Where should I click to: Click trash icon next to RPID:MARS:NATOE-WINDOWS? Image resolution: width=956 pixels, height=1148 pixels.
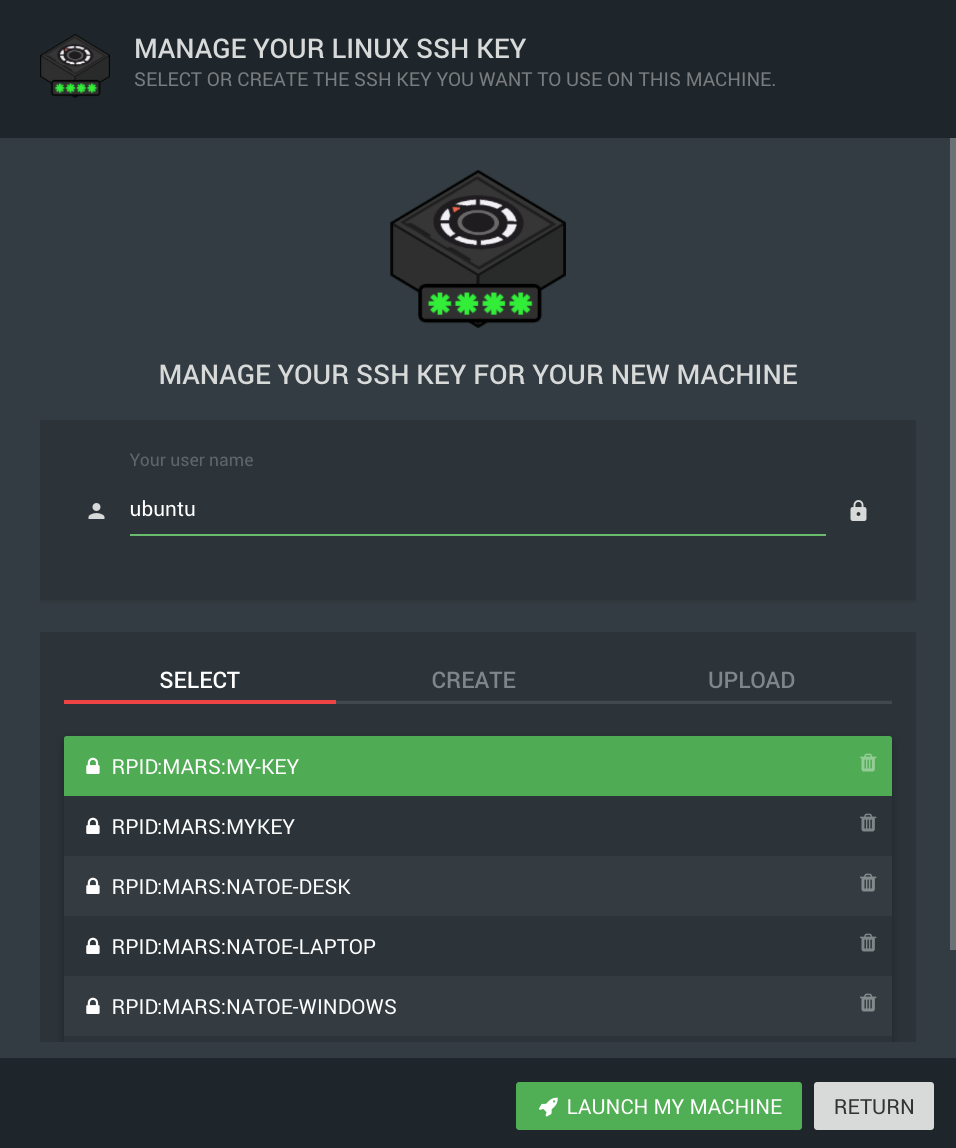[x=867, y=1003]
